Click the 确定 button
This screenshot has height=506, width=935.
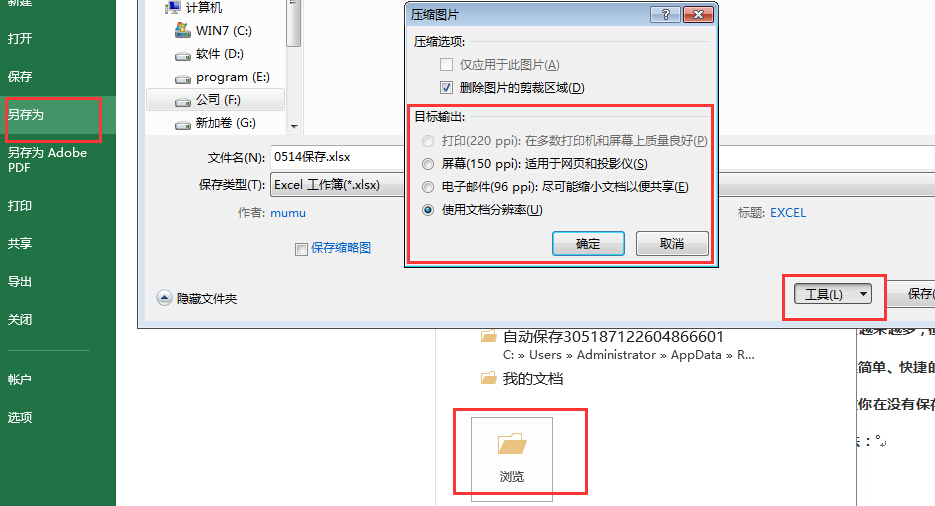pos(588,244)
